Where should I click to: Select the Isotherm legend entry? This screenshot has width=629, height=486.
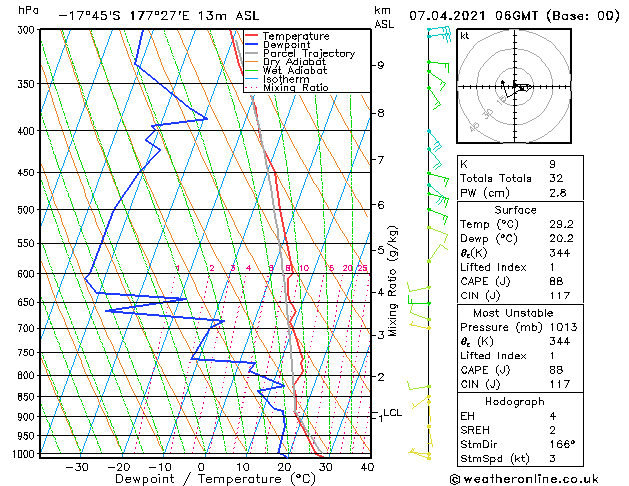pos(278,79)
